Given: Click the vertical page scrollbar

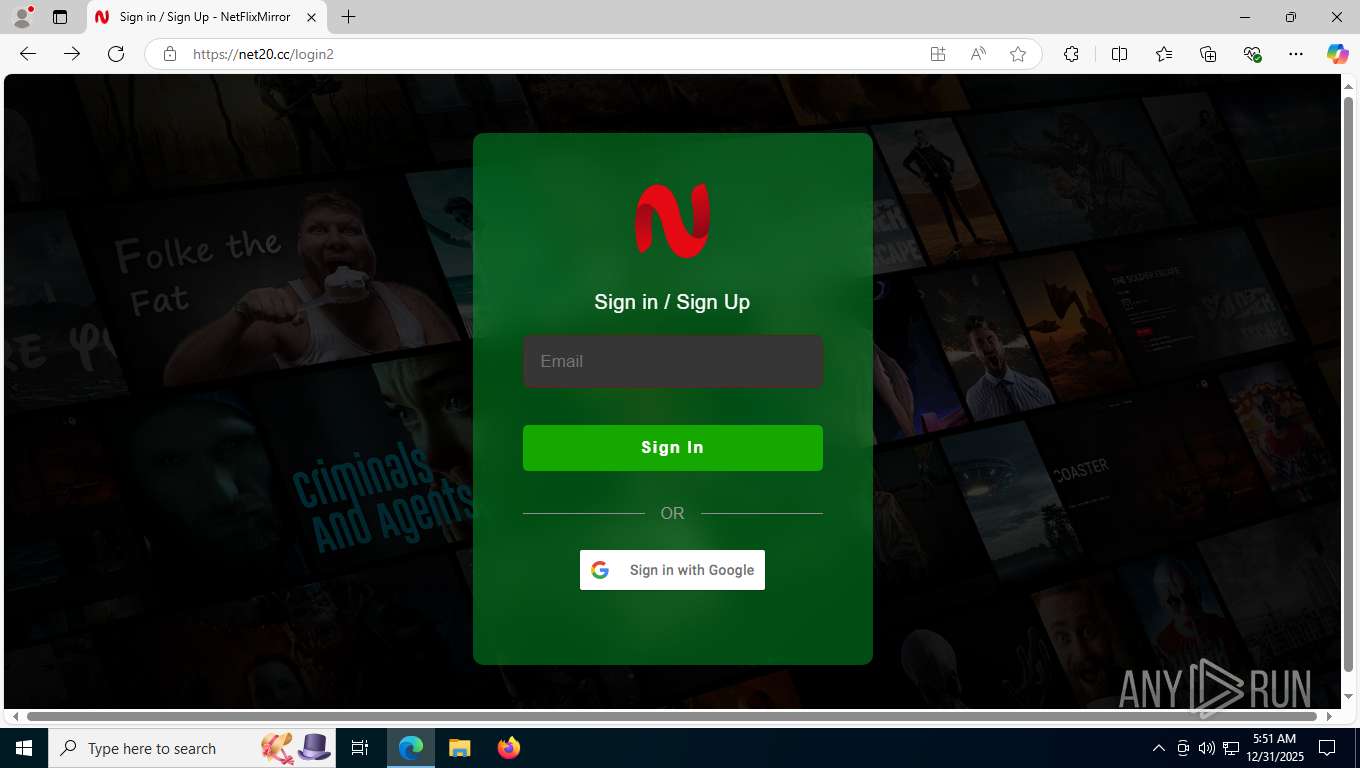Looking at the screenshot, I should [x=1348, y=384].
